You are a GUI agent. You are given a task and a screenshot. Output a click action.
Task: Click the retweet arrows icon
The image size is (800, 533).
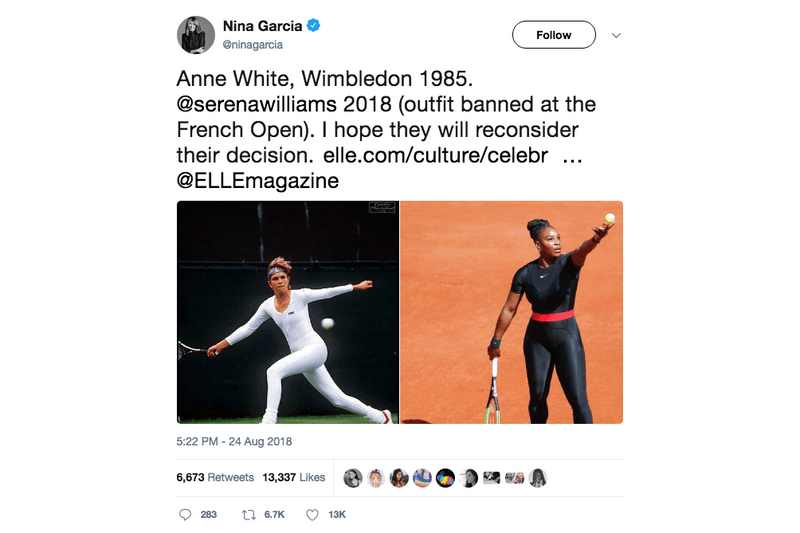coord(248,515)
